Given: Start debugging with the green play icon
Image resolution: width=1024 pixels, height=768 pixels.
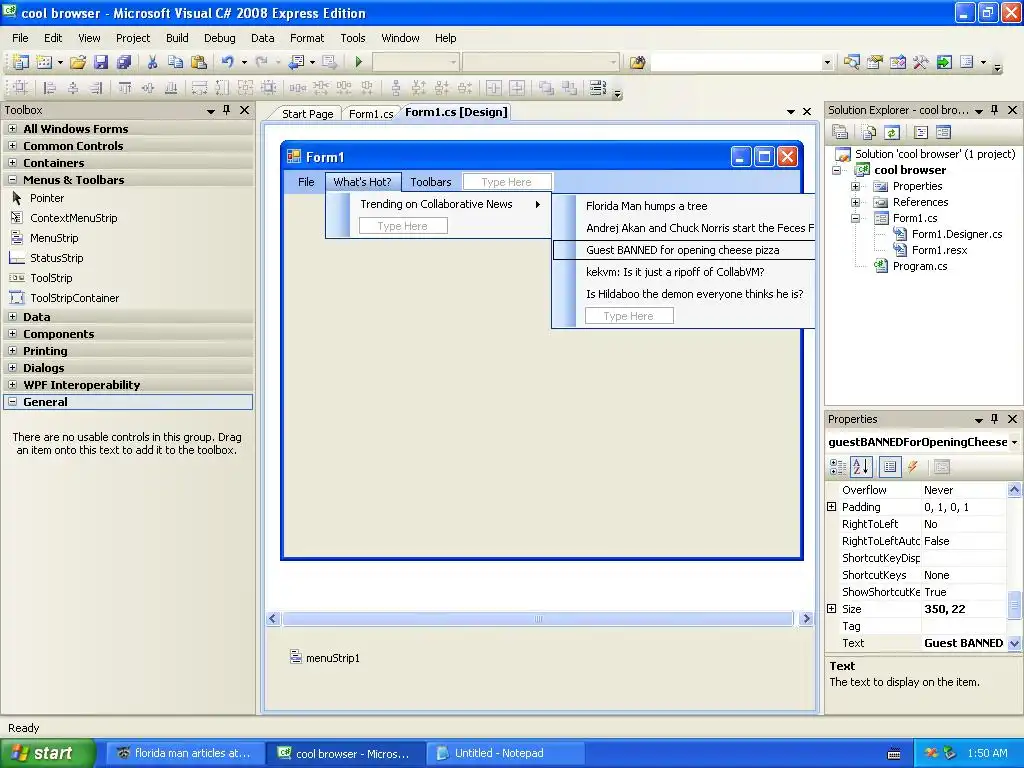Looking at the screenshot, I should 359,62.
